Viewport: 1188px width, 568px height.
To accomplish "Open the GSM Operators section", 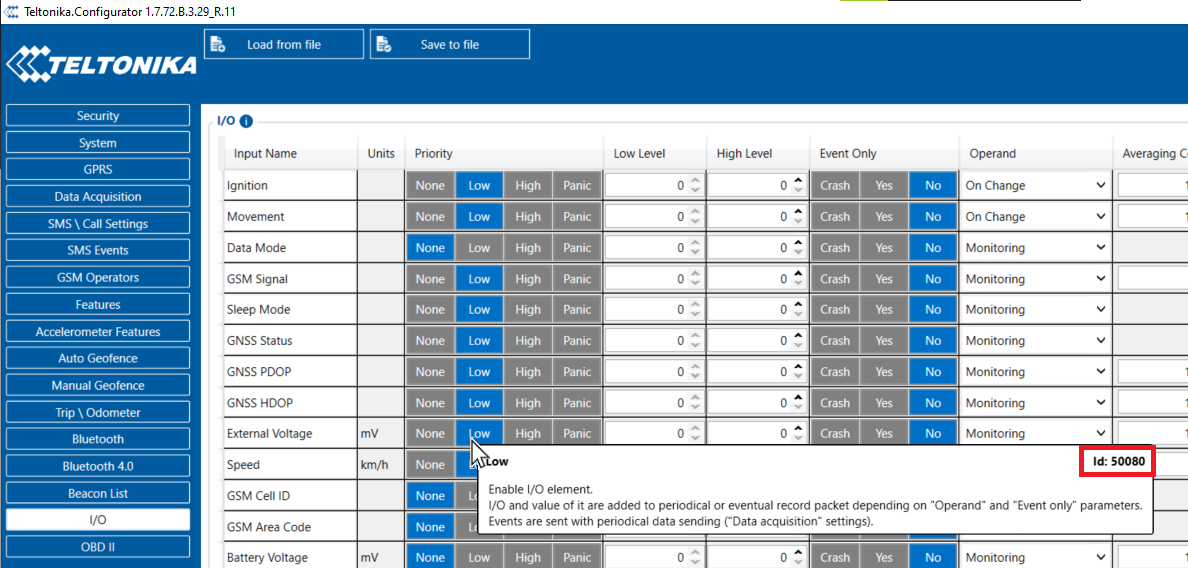I will [98, 277].
